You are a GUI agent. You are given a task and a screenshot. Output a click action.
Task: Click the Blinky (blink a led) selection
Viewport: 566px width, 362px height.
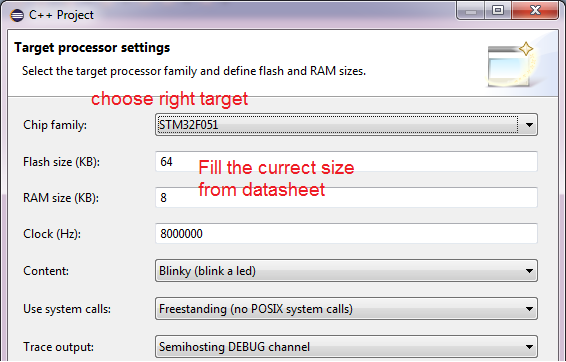pyautogui.click(x=207, y=271)
